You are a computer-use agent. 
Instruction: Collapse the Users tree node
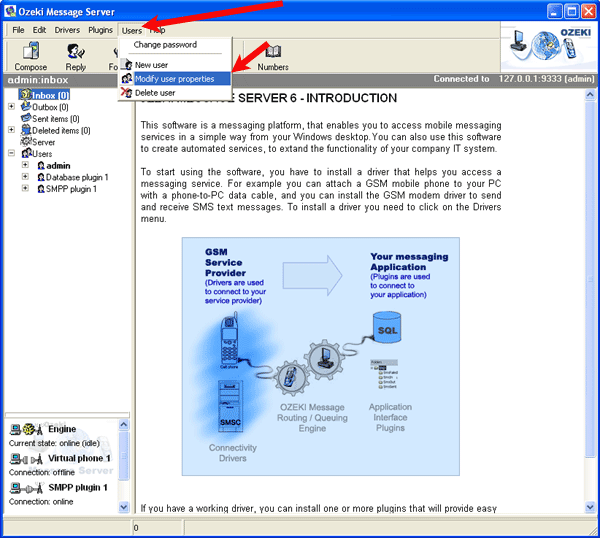click(11, 153)
